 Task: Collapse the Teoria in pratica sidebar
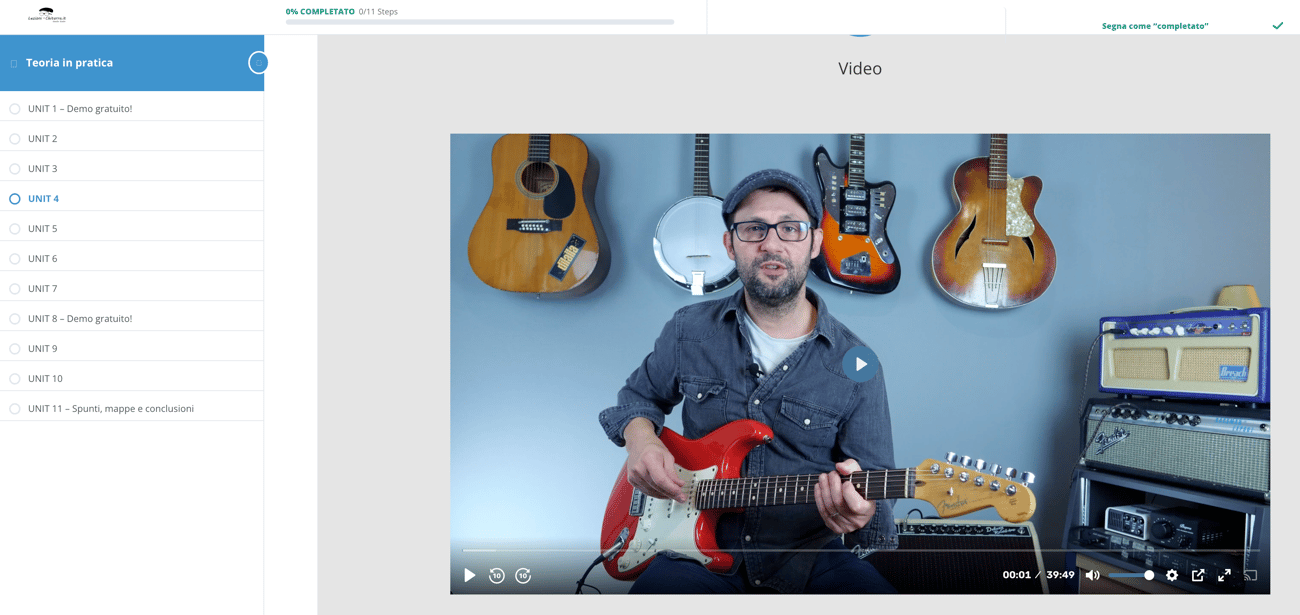coord(258,63)
